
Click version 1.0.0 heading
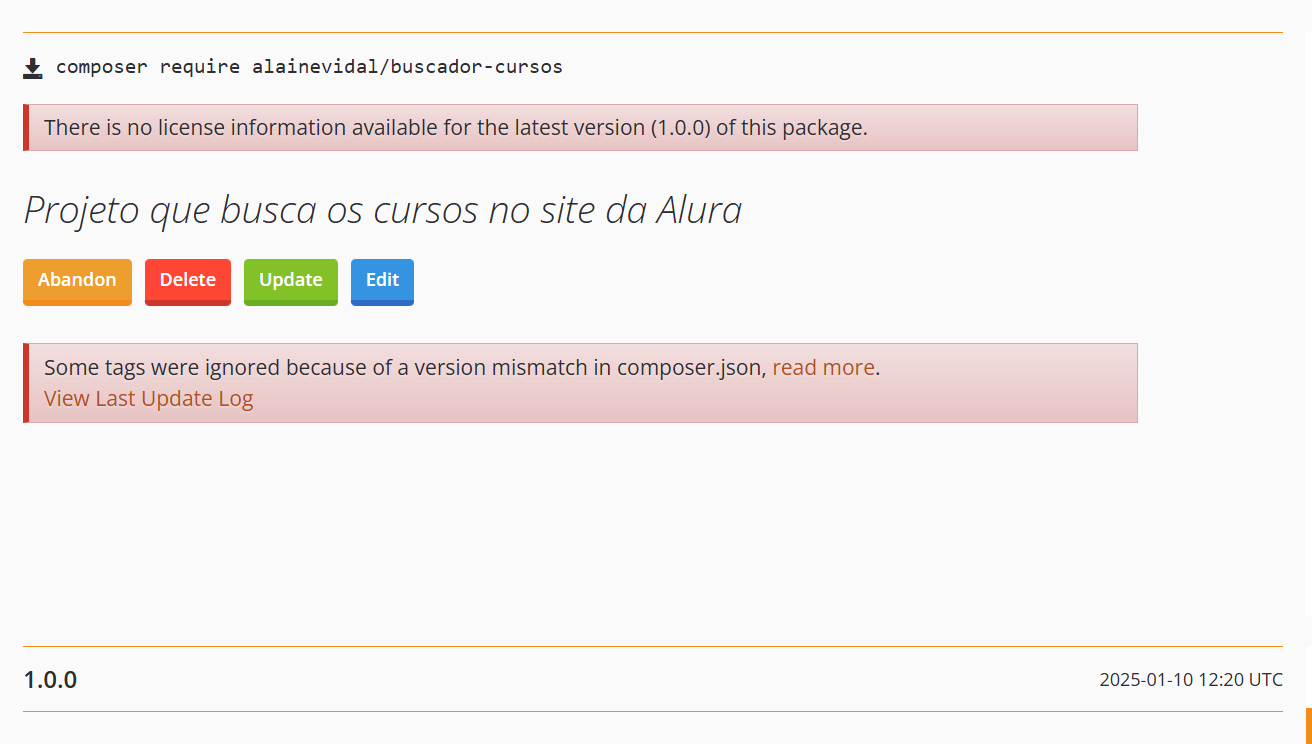pos(50,680)
